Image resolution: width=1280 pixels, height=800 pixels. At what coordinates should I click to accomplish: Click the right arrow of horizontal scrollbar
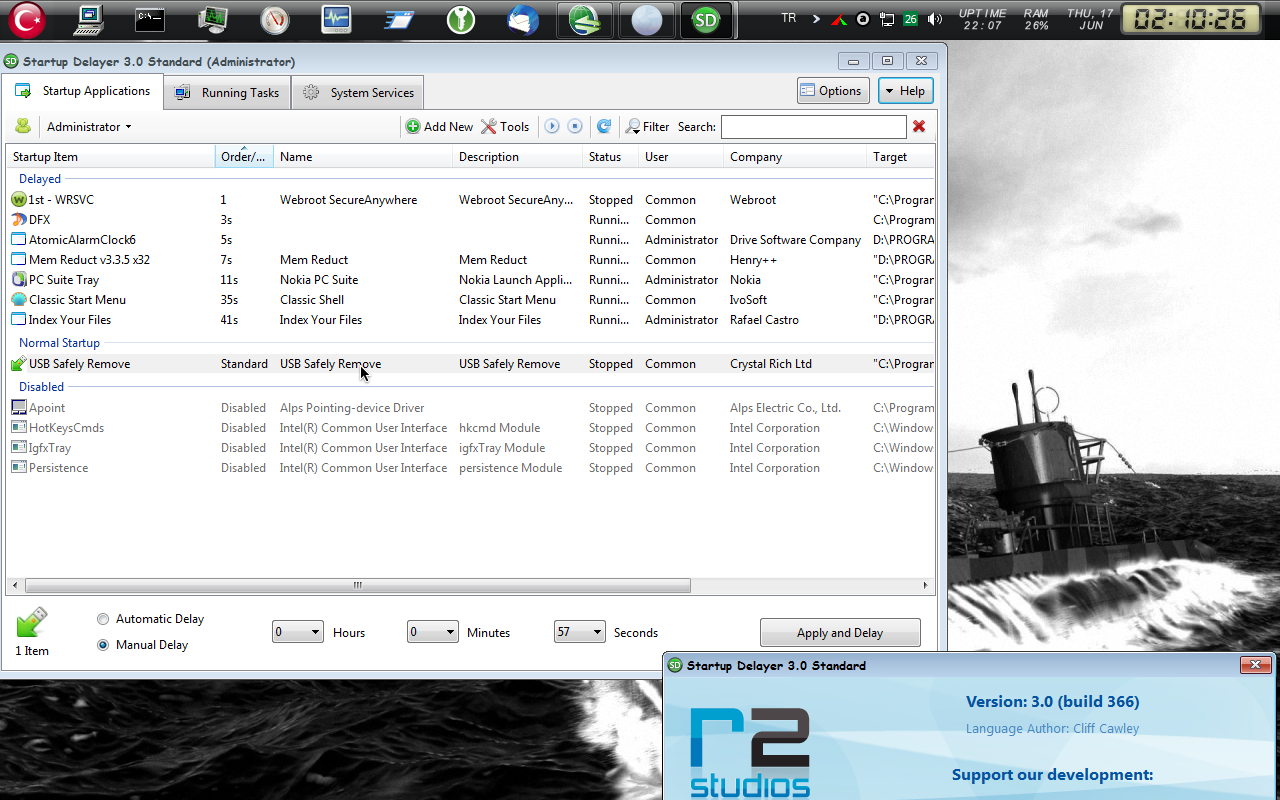[927, 586]
